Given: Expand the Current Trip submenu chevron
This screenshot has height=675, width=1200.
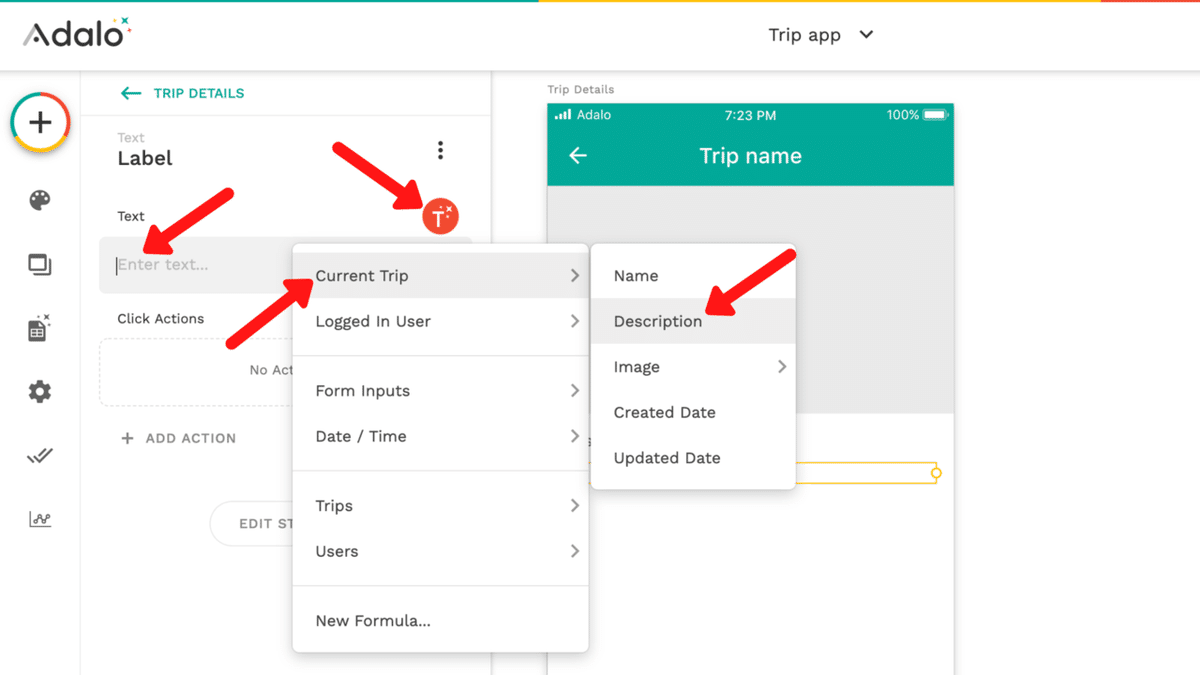Looking at the screenshot, I should pos(574,275).
